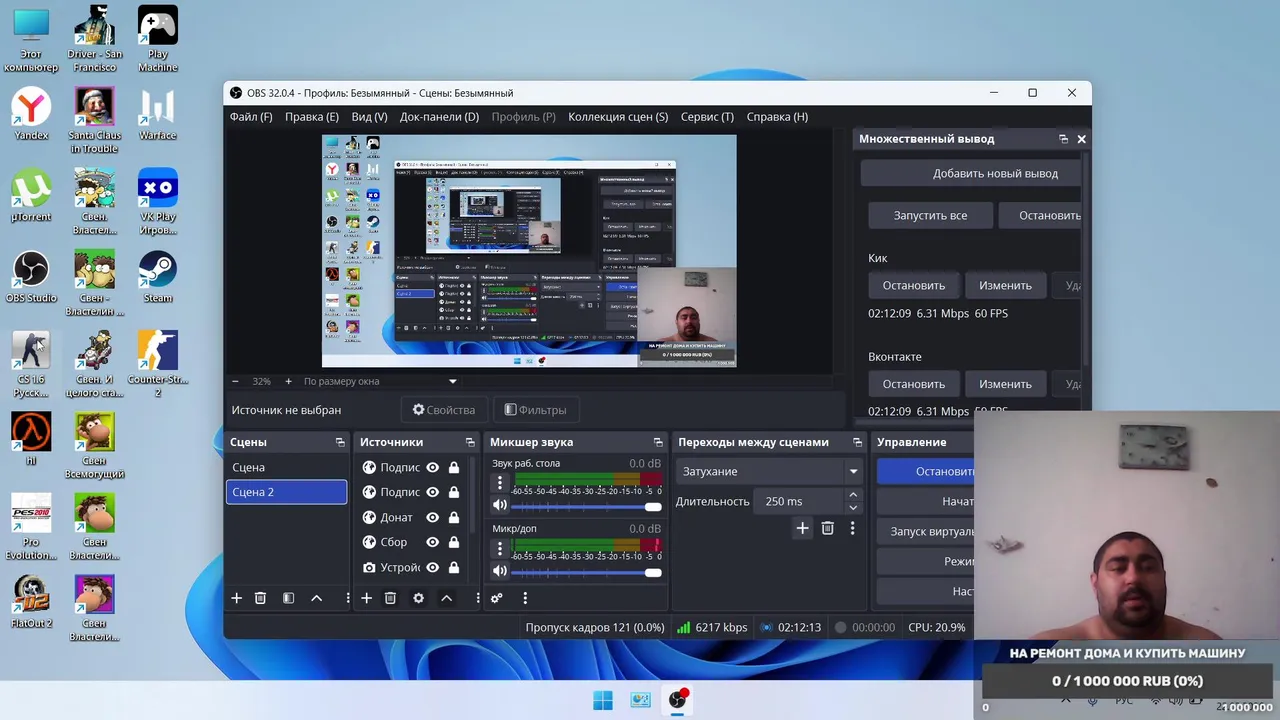Viewport: 1280px width, 720px height.
Task: Add a new scene with the plus icon
Action: [237, 598]
